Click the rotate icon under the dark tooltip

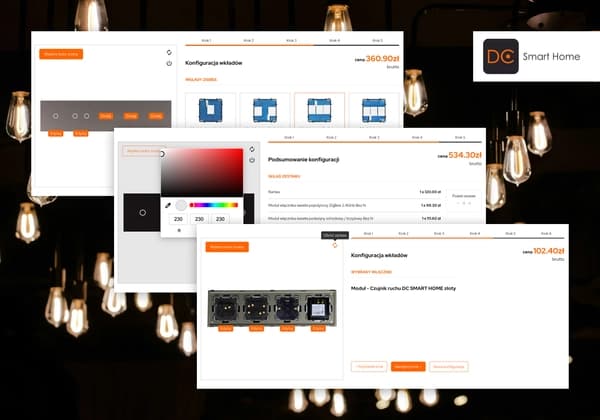(335, 245)
